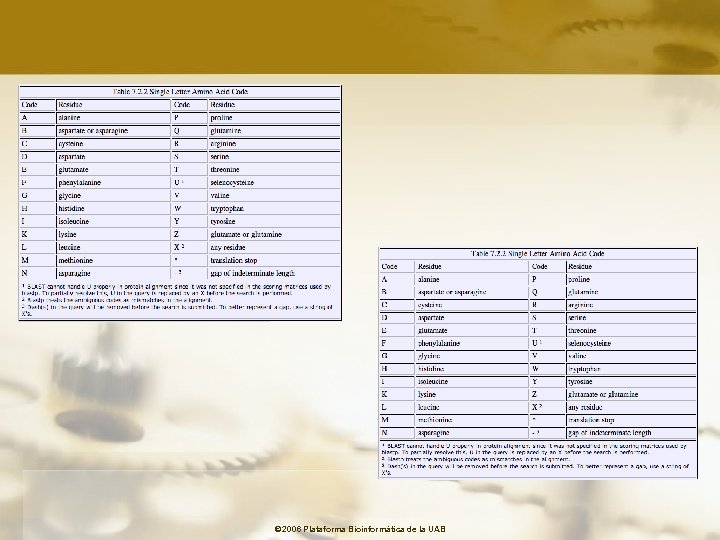720x540 pixels.
Task: Click the title of the lower-right amino acid table
Action: coord(538,253)
